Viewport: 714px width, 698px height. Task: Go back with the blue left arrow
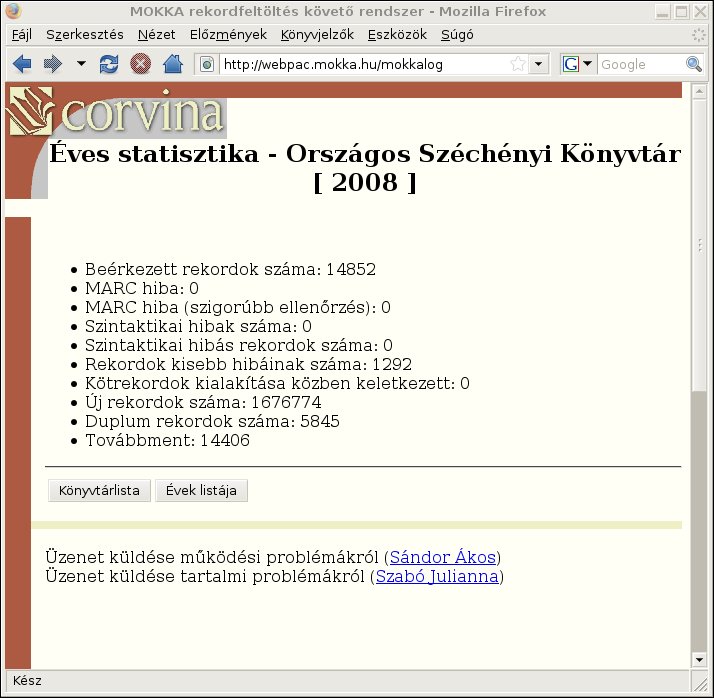click(22, 64)
